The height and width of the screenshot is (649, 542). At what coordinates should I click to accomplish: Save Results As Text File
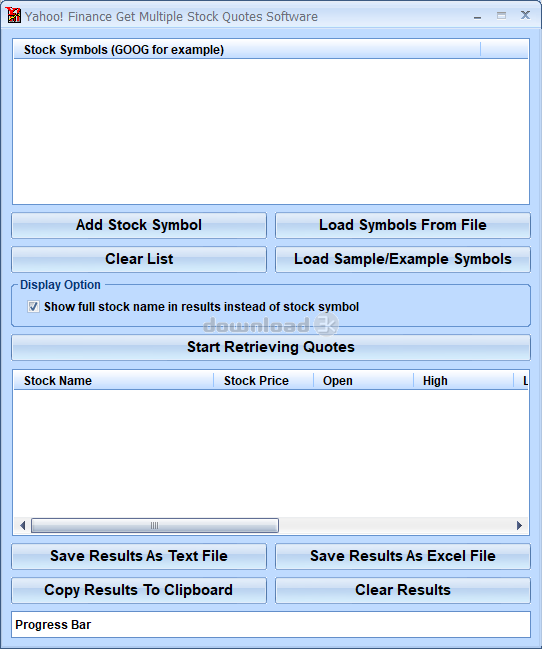click(139, 556)
